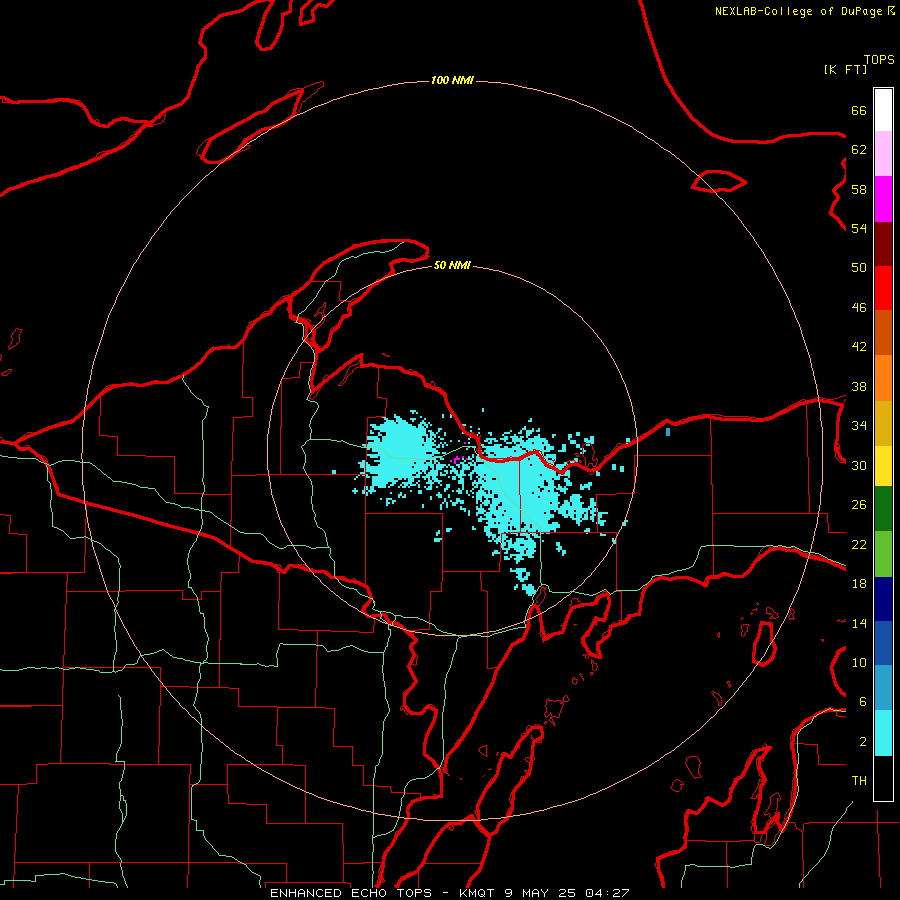Click the "38" legend value
Screen dimensions: 900x900
pyautogui.click(x=859, y=386)
